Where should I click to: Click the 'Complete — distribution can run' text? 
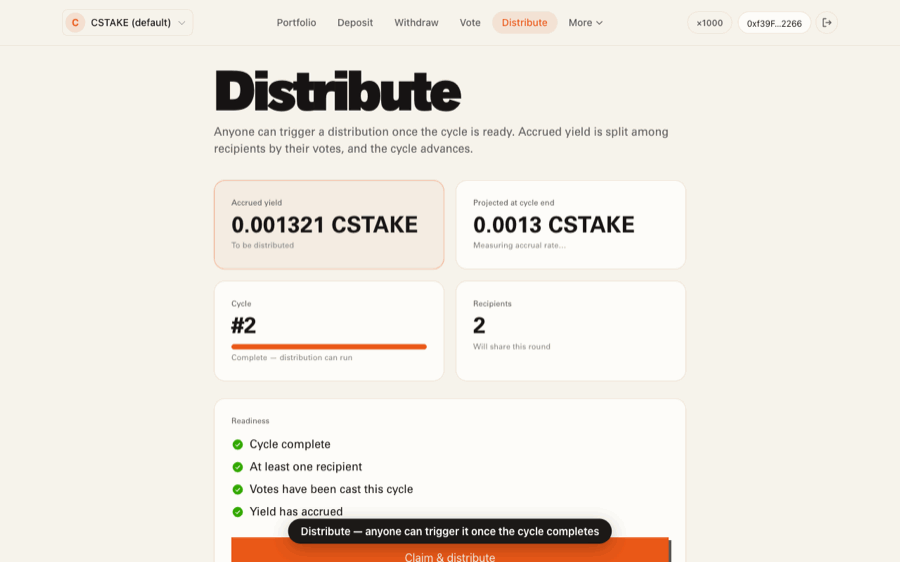292,358
